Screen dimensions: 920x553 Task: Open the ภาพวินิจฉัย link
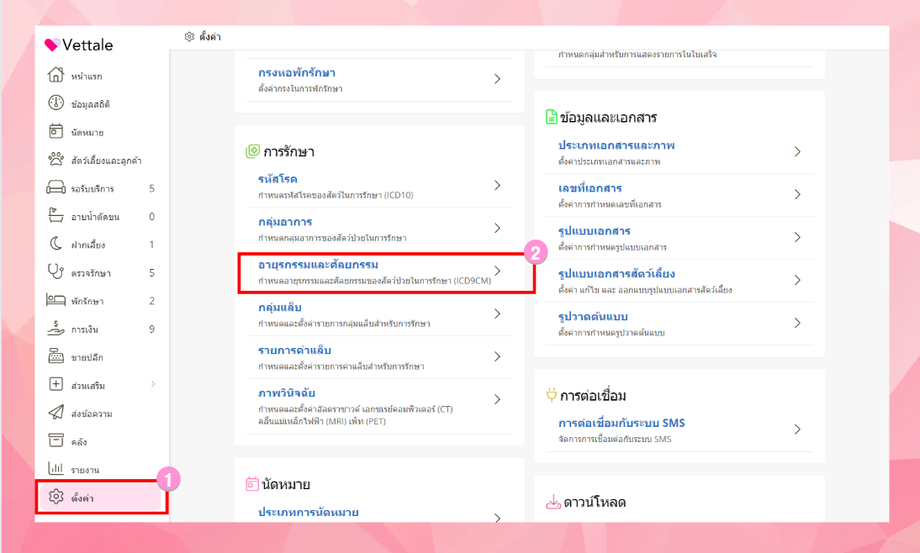(287, 393)
